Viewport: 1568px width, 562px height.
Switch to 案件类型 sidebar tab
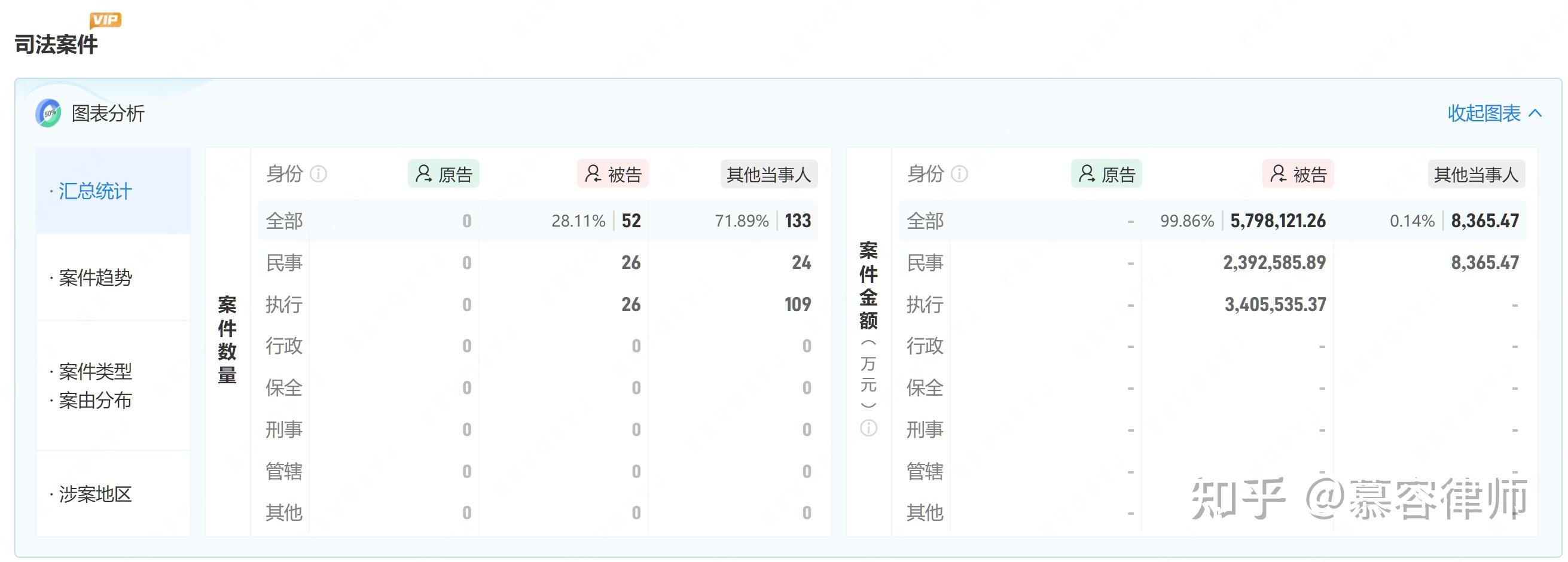95,371
